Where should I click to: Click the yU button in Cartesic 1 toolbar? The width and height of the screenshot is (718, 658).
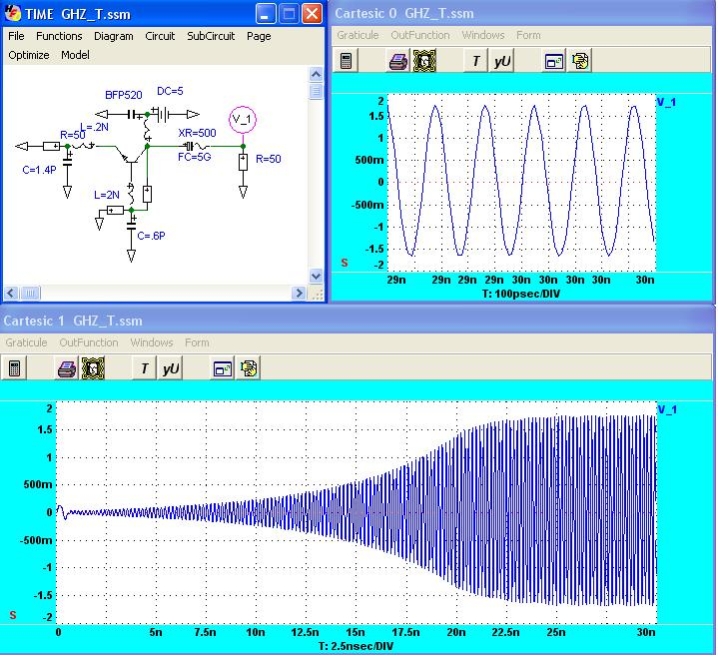coord(171,369)
